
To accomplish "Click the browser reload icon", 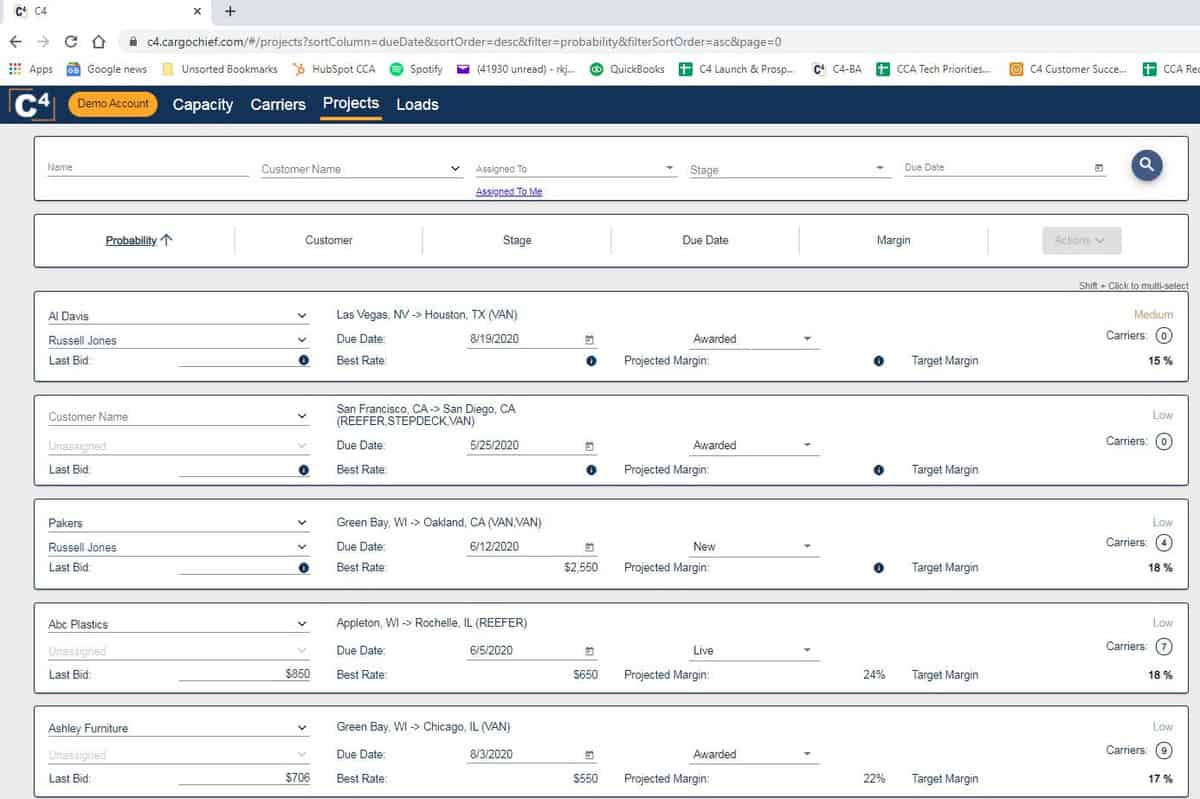I will pos(71,42).
